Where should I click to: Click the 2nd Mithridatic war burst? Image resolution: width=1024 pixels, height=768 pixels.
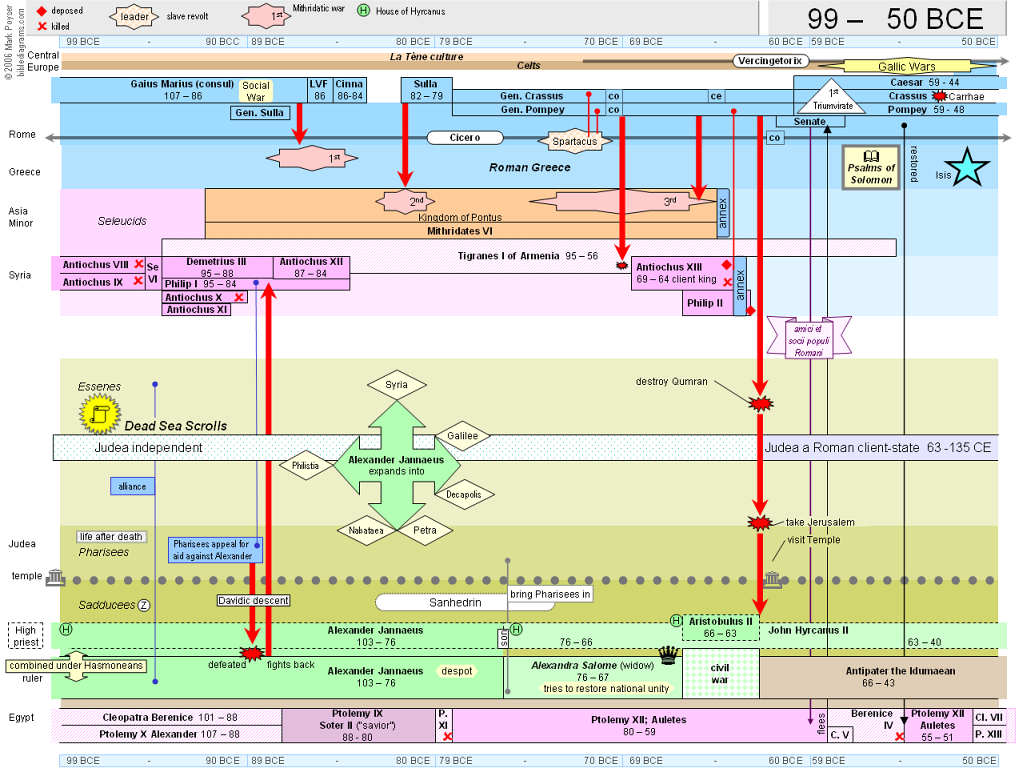(x=406, y=202)
